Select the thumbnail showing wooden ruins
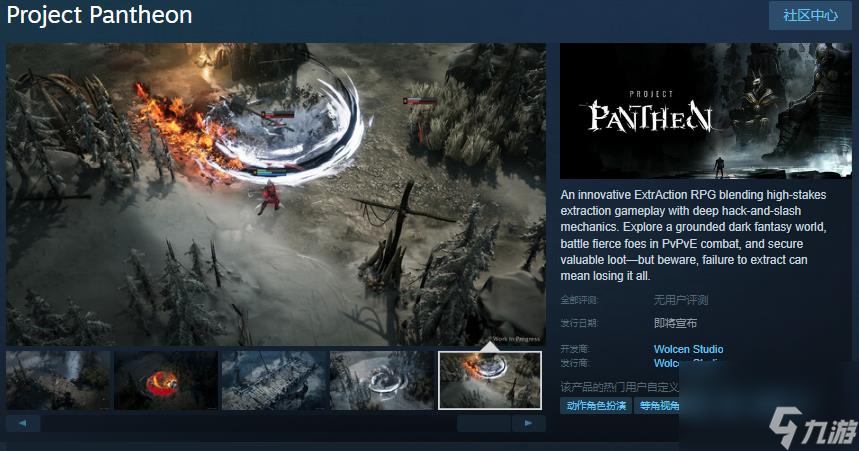 click(274, 380)
